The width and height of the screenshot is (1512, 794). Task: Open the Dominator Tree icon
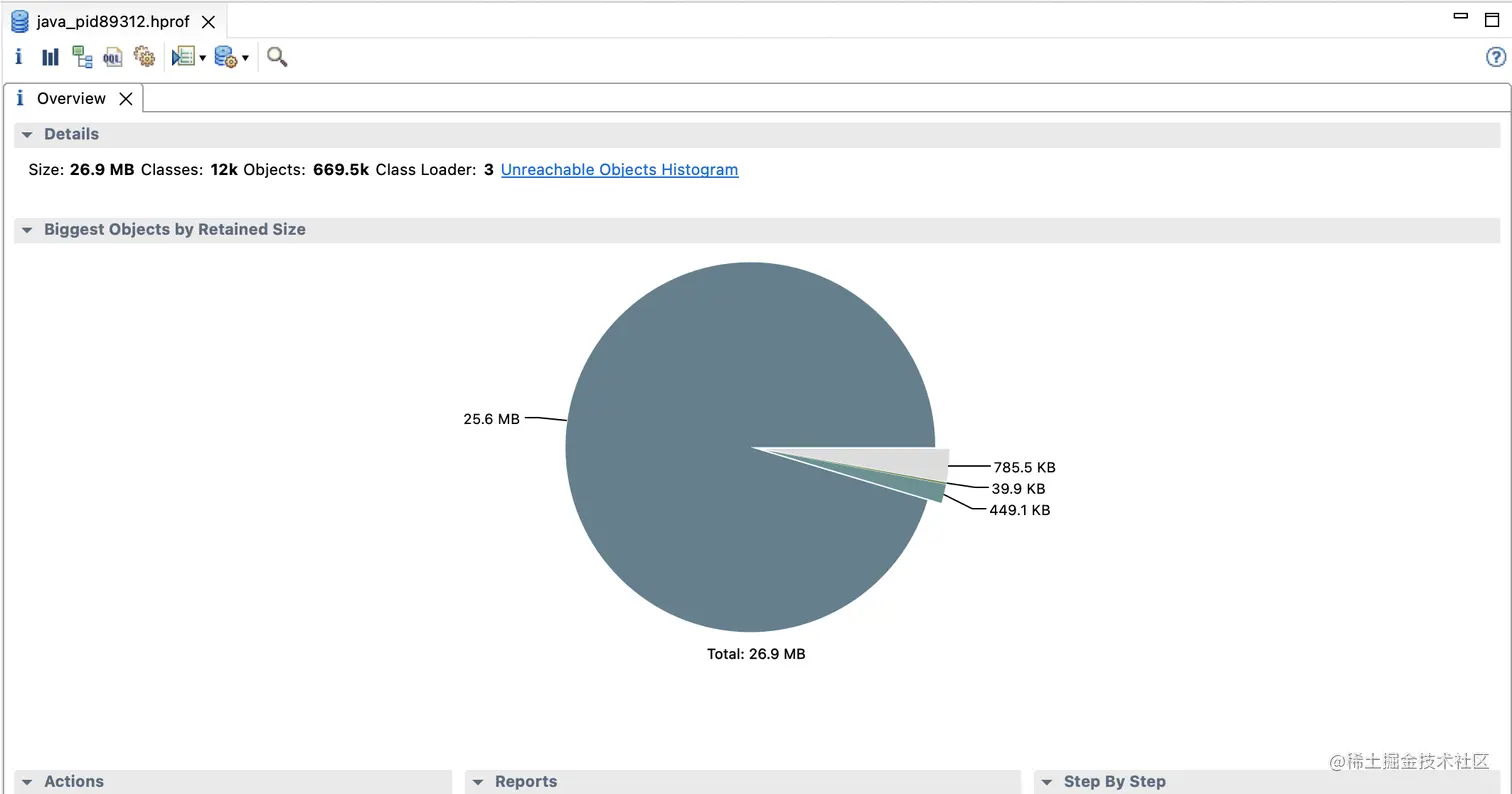[x=82, y=57]
